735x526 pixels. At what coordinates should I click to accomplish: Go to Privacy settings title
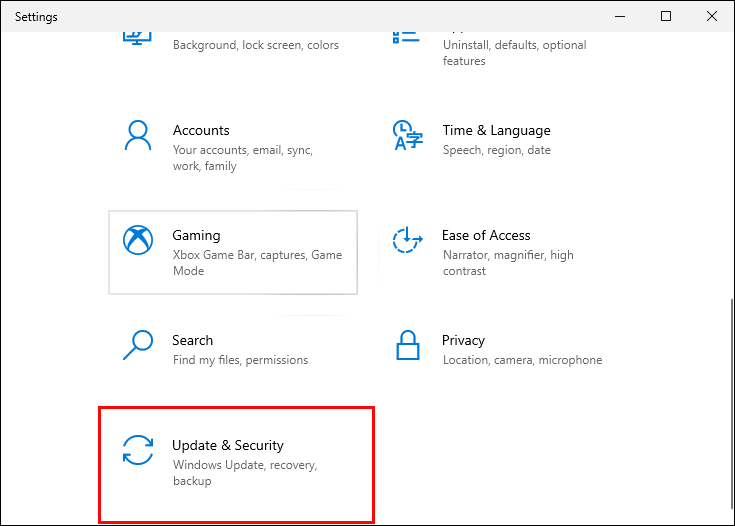(463, 340)
